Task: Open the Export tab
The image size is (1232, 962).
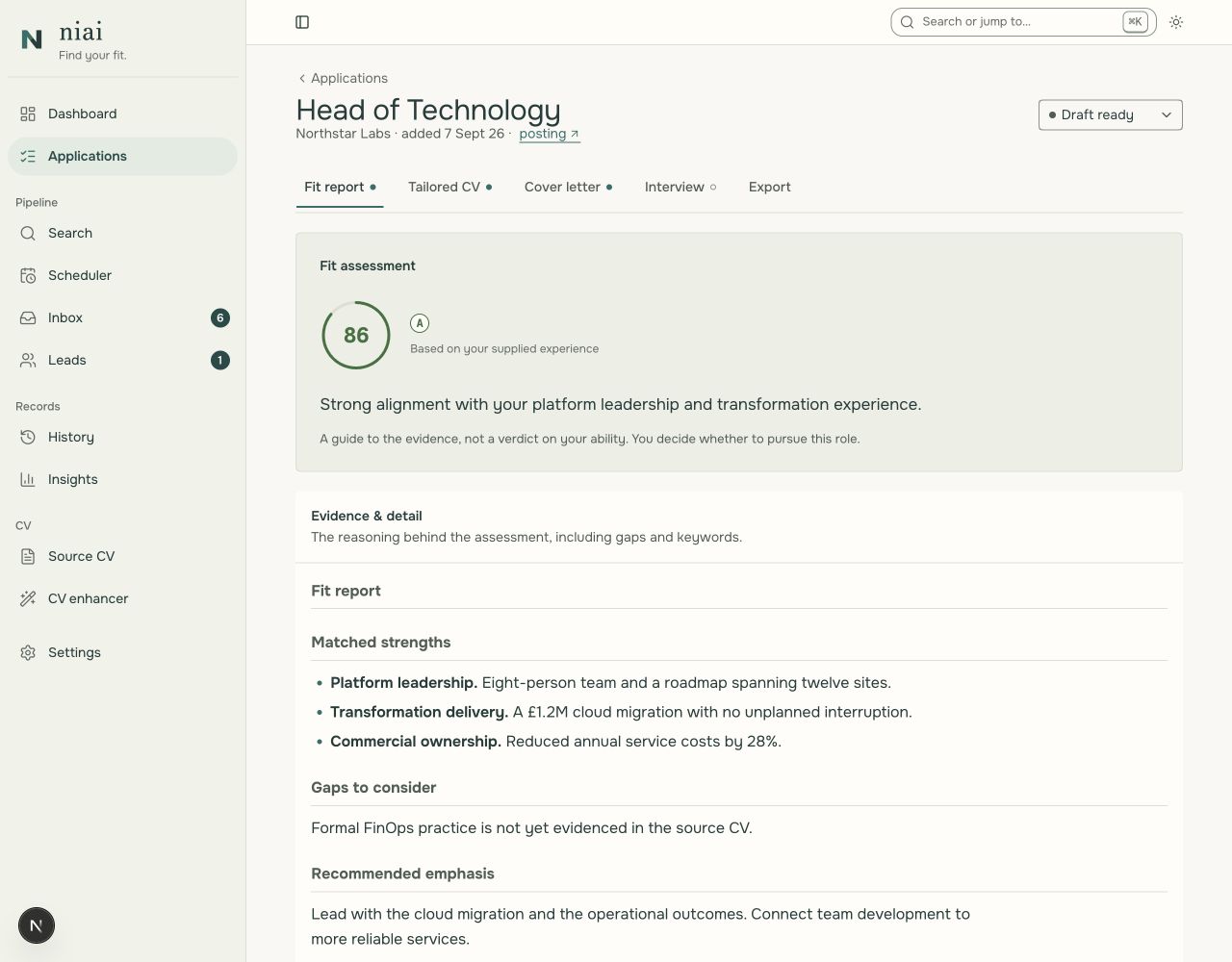Action: (x=770, y=187)
